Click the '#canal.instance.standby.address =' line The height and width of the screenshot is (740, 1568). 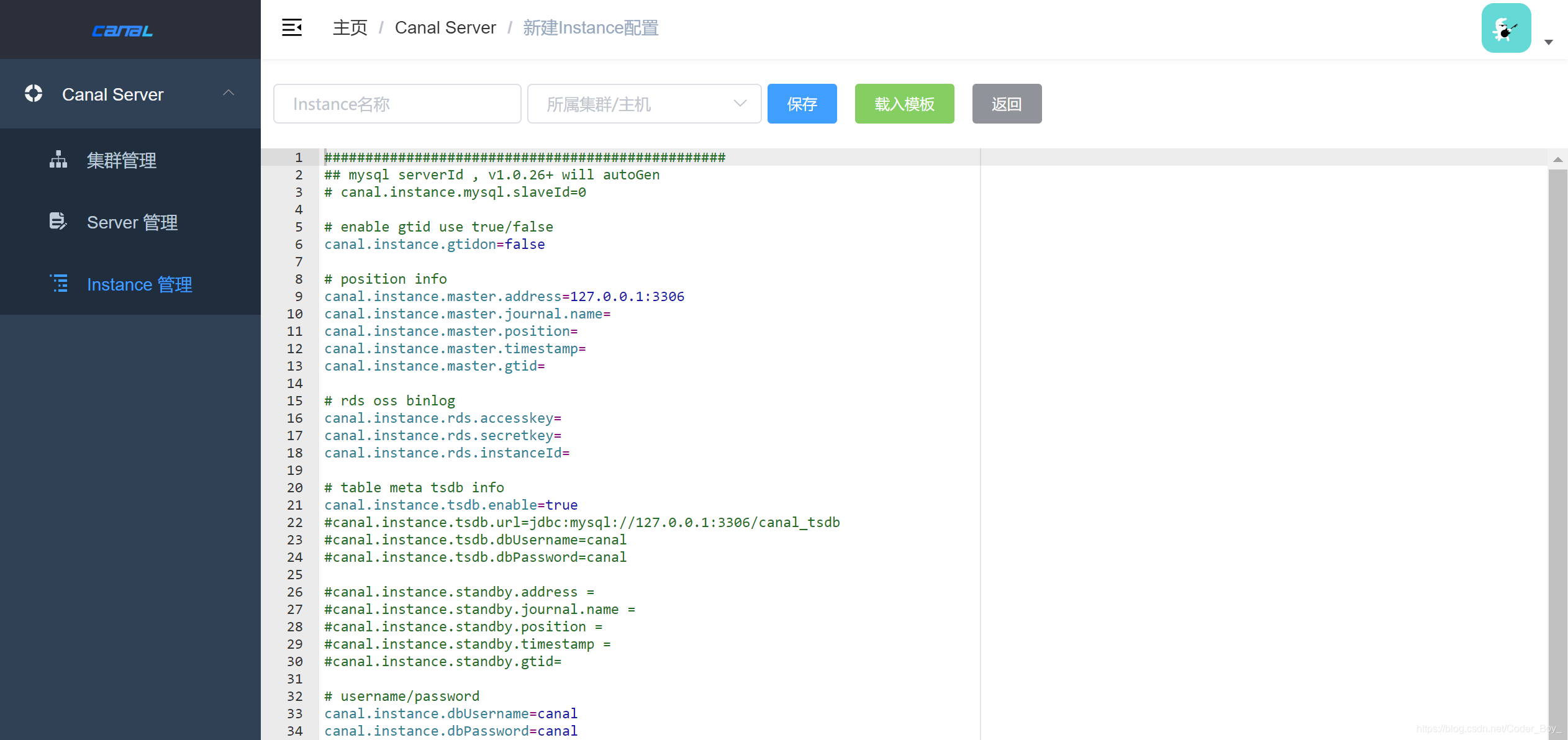(460, 592)
